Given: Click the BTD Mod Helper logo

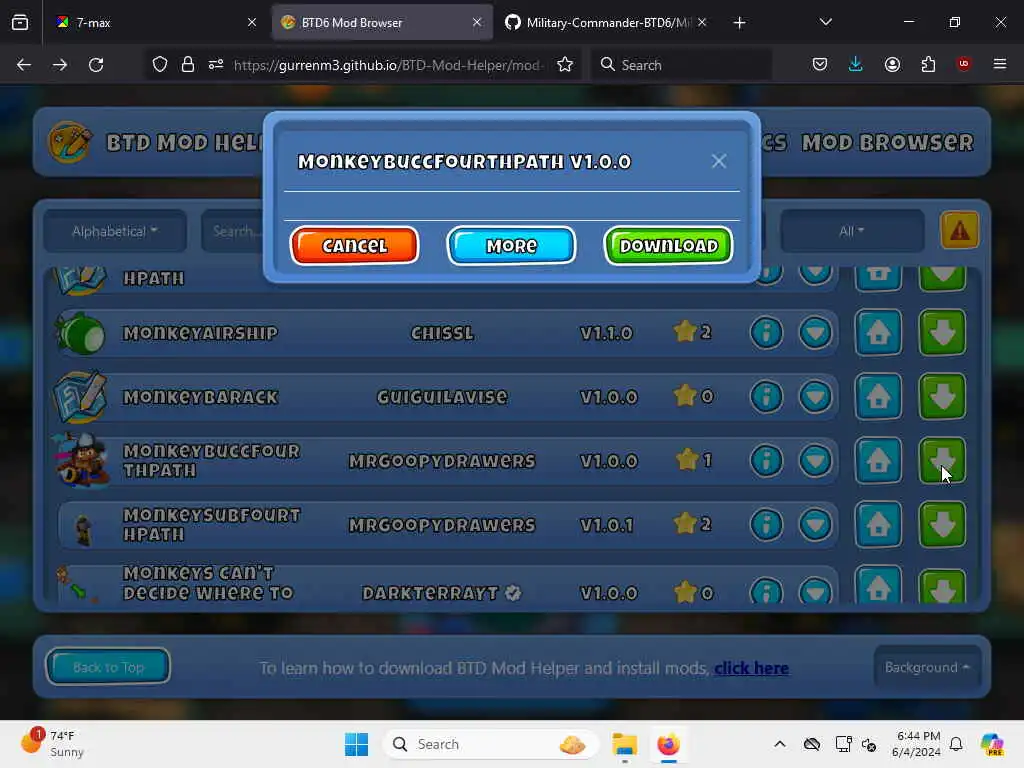Looking at the screenshot, I should [69, 142].
